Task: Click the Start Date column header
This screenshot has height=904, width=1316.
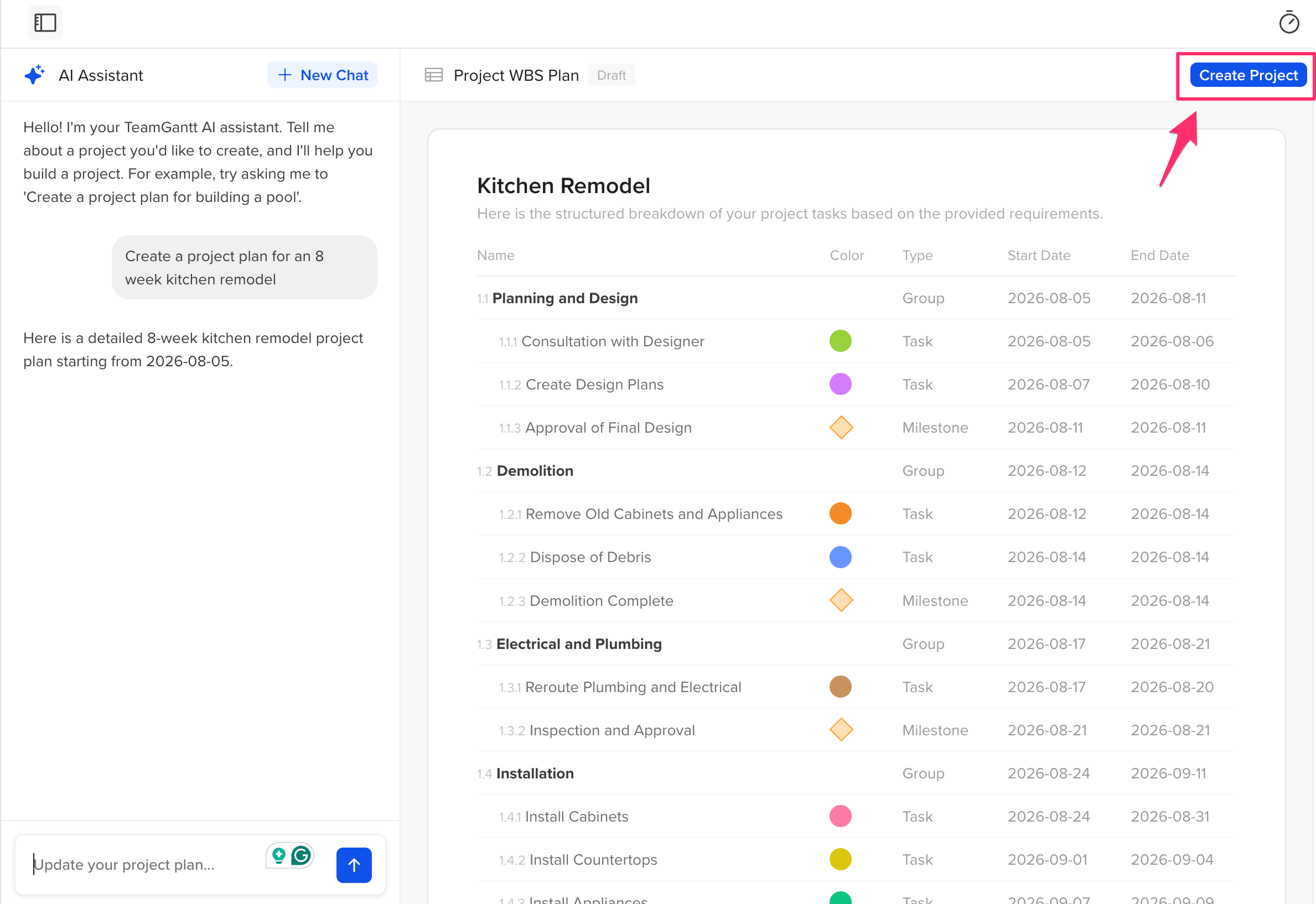Action: 1038,255
